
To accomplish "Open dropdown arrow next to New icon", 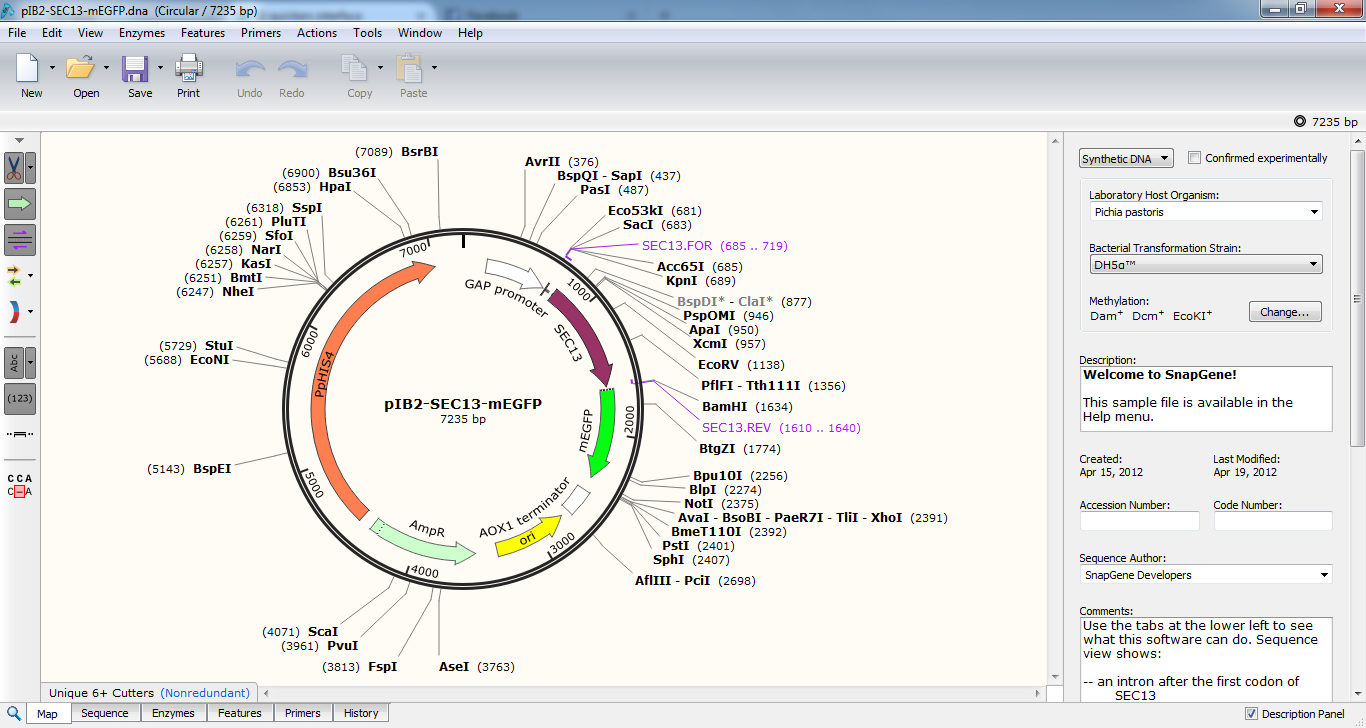I will [x=52, y=68].
